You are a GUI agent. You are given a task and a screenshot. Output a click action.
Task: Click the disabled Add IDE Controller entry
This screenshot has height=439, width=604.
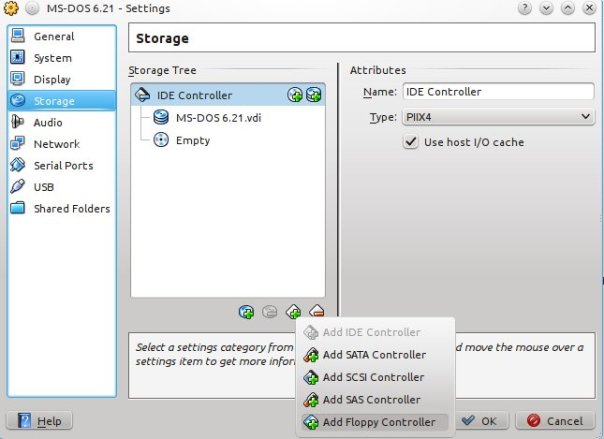(375, 332)
